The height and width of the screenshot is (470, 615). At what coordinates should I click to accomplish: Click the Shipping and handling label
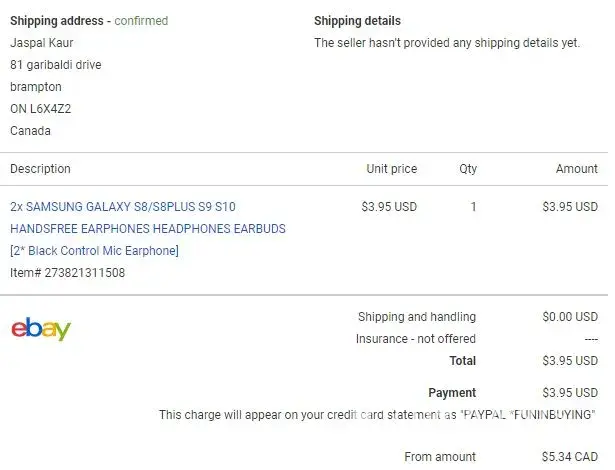[416, 317]
